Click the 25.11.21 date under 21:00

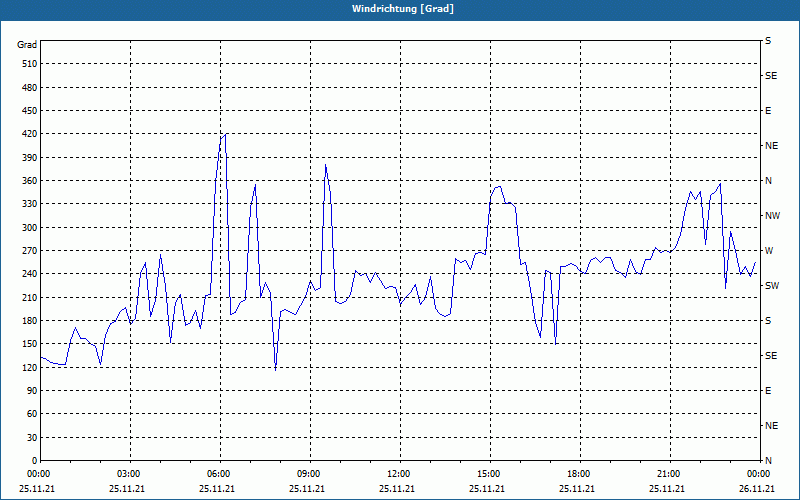pos(666,488)
